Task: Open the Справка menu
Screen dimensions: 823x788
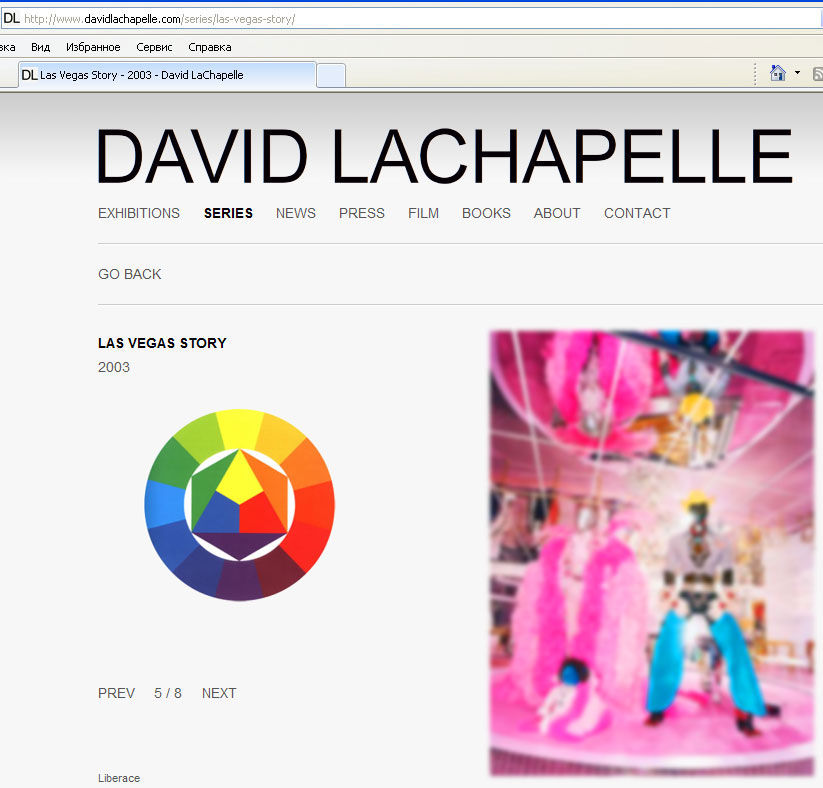Action: coord(209,47)
